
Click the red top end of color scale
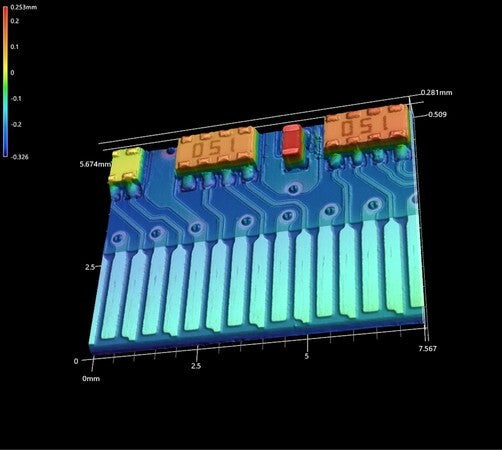5,10
